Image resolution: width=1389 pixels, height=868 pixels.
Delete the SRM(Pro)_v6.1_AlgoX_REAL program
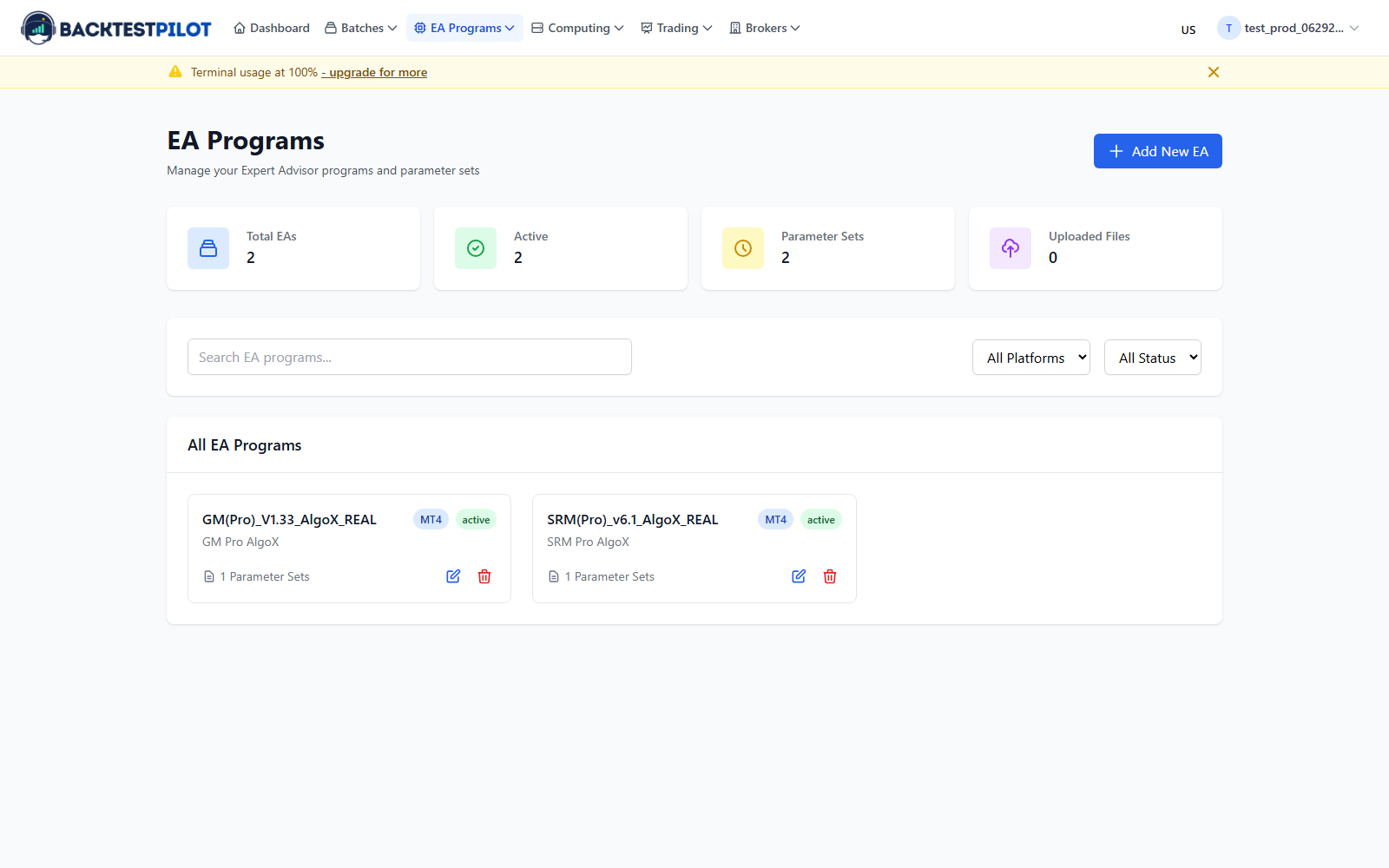[x=830, y=576]
